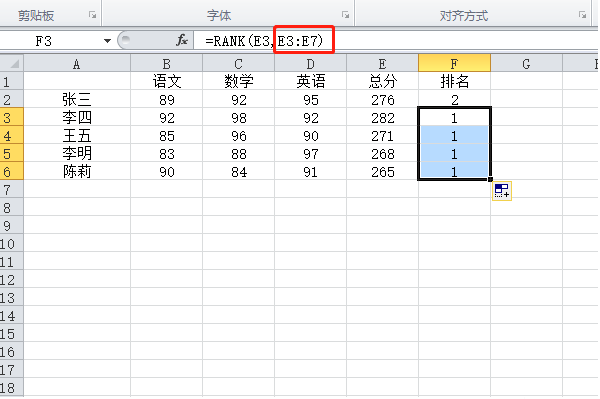This screenshot has width=600, height=399.
Task: Select row 10 header
Action: [12, 243]
